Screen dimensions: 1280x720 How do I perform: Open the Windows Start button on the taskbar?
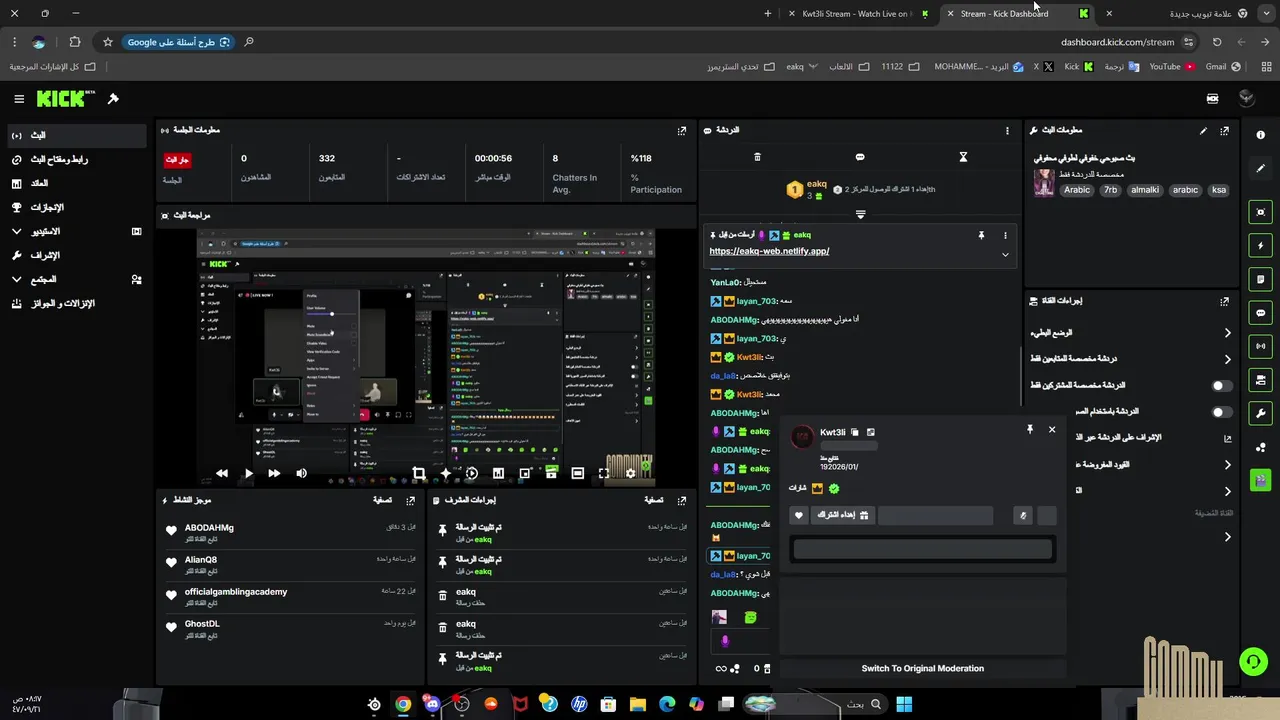pyautogui.click(x=904, y=704)
